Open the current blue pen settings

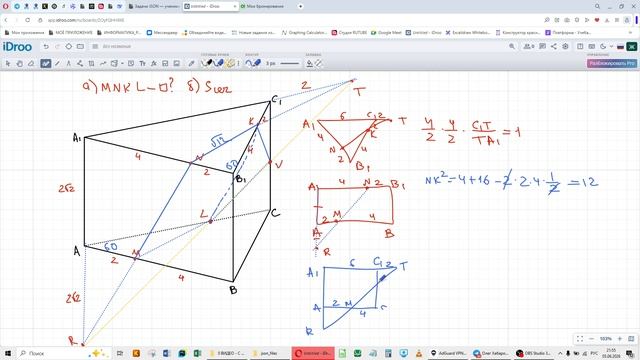point(253,63)
